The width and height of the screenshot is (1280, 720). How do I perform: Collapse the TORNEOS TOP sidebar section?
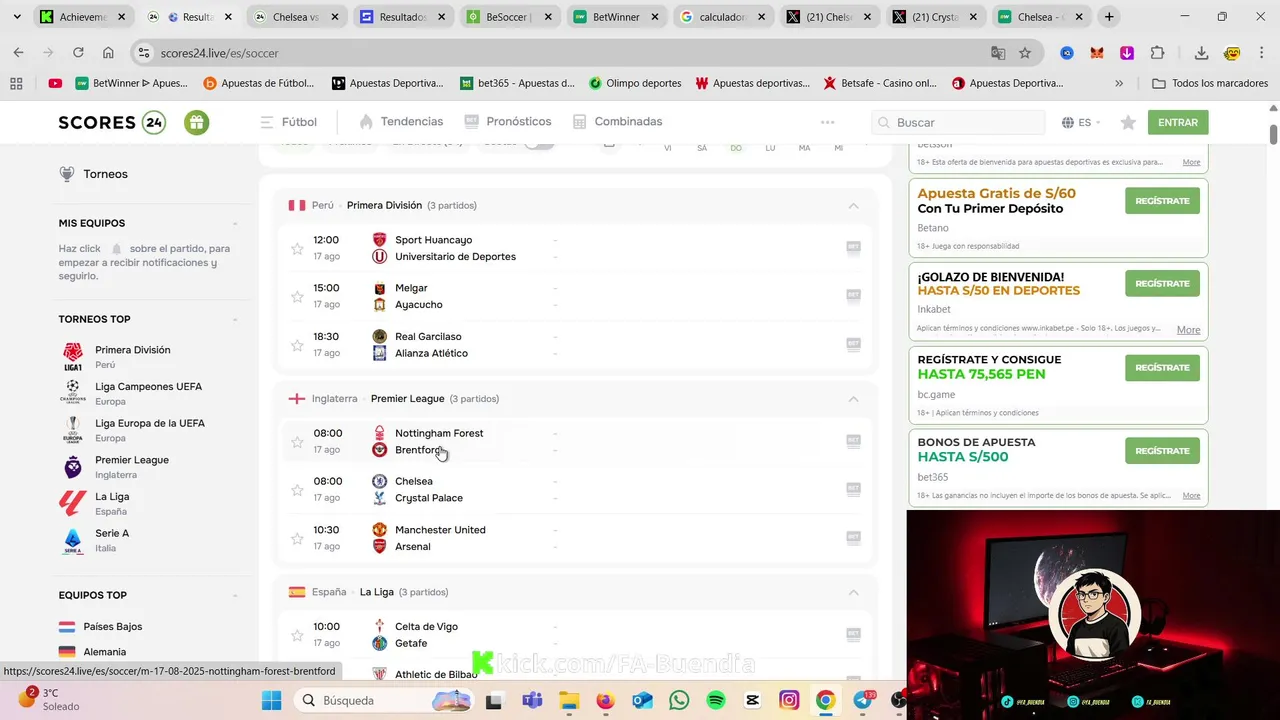[235, 320]
